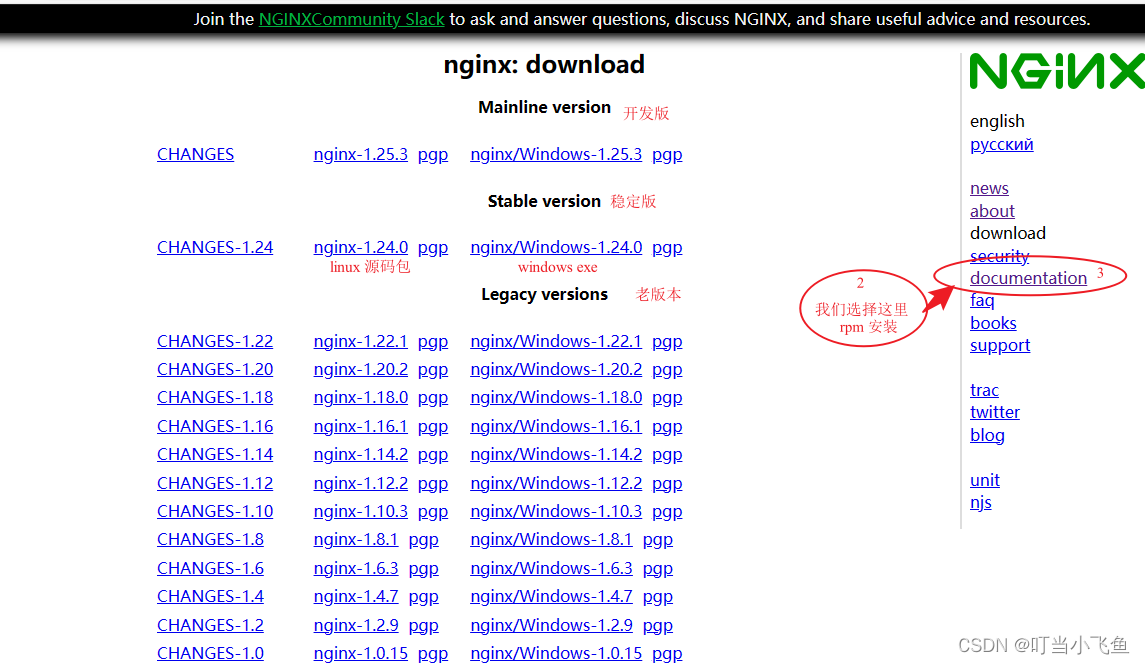Open the documentation page
Viewport: 1145px width, 664px height.
(x=1028, y=278)
